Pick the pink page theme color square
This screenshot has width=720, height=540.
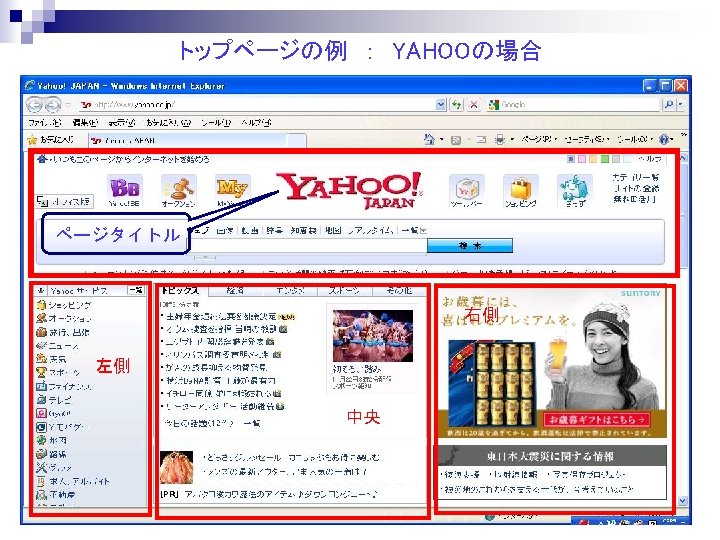(x=582, y=159)
